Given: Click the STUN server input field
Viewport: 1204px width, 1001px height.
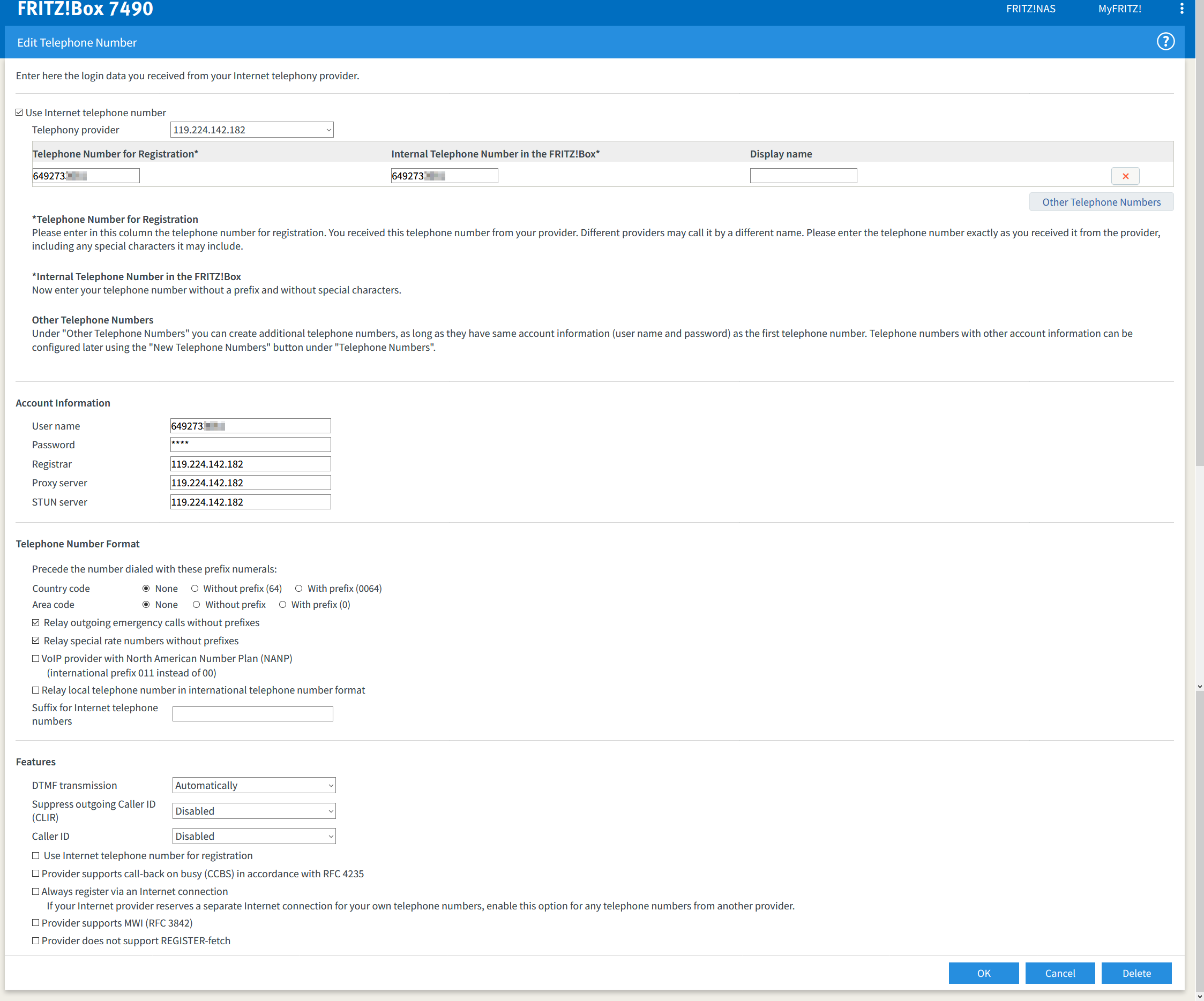Looking at the screenshot, I should point(251,502).
